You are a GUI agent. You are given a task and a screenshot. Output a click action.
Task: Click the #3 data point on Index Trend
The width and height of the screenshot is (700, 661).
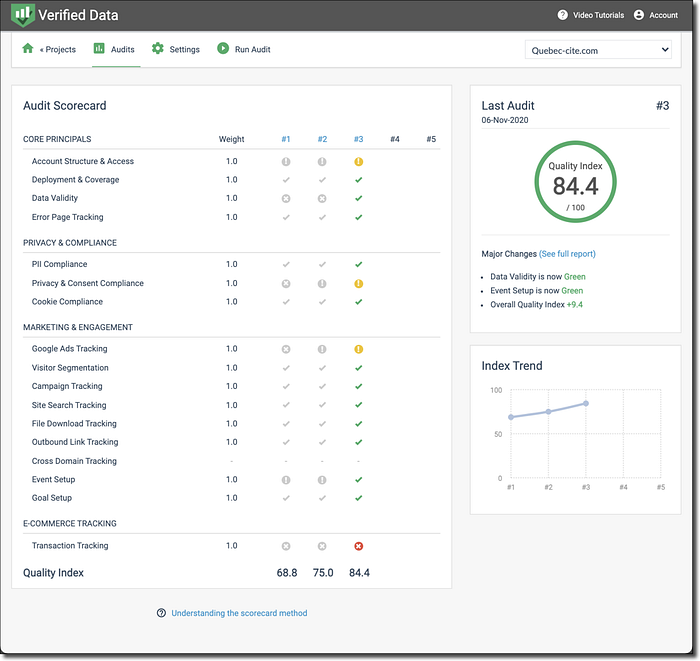tap(586, 403)
